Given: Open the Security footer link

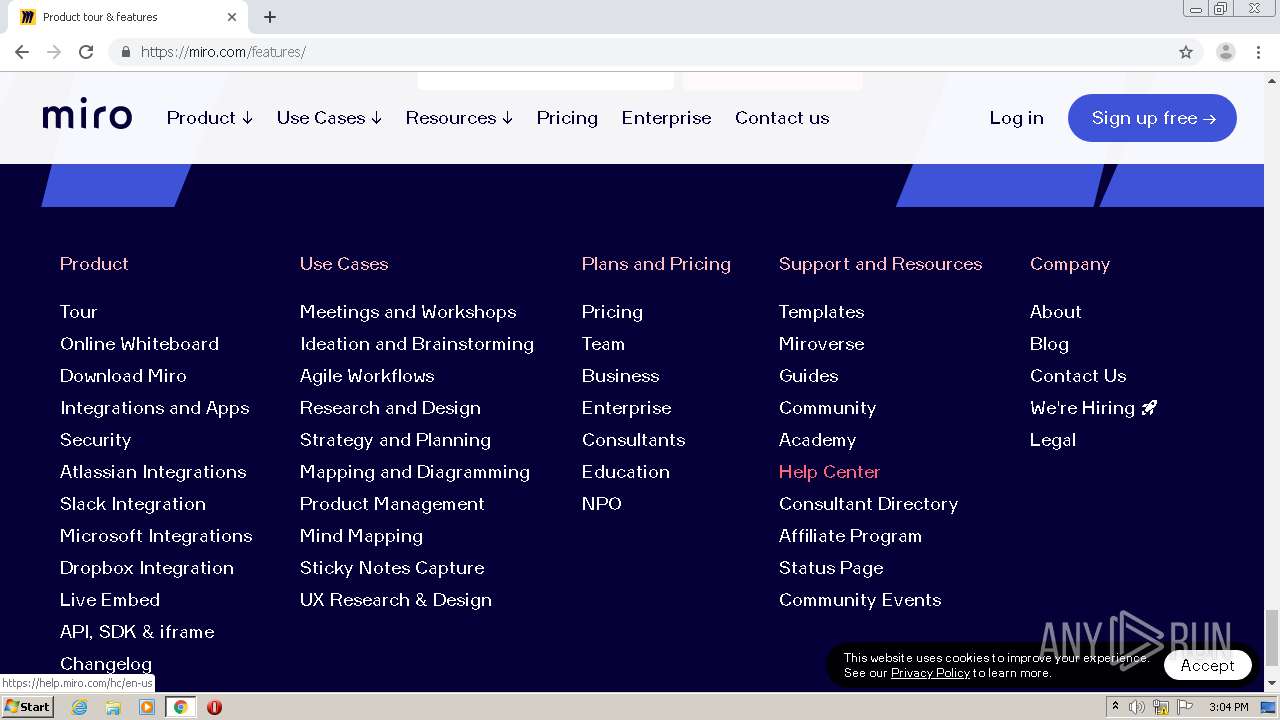Looking at the screenshot, I should [x=95, y=440].
